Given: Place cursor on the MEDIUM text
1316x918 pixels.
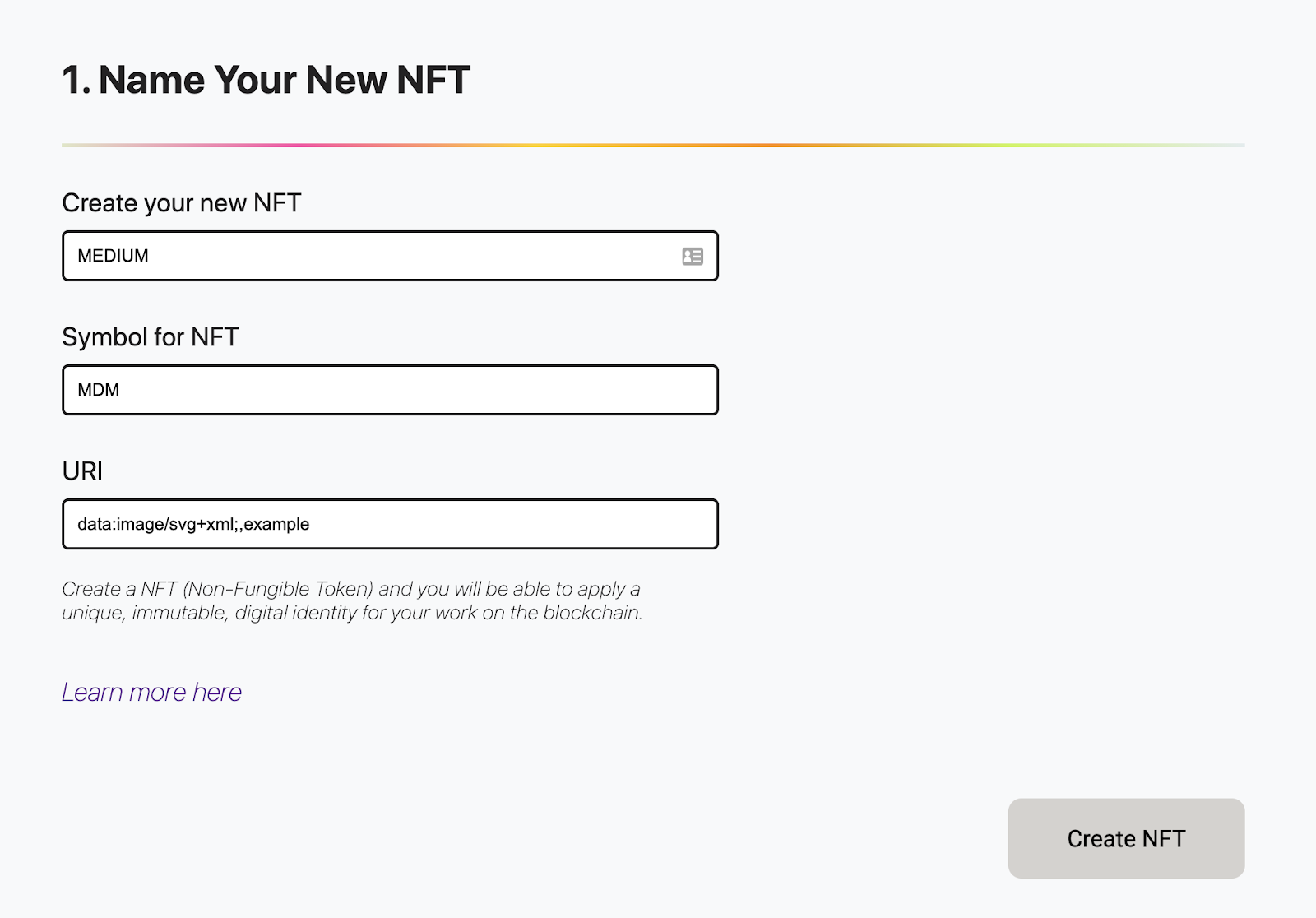Looking at the screenshot, I should pos(113,256).
